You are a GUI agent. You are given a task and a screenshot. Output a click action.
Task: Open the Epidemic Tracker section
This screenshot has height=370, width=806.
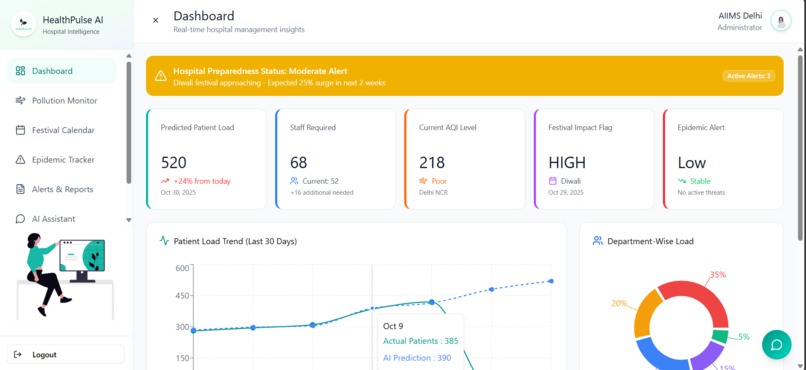62,160
